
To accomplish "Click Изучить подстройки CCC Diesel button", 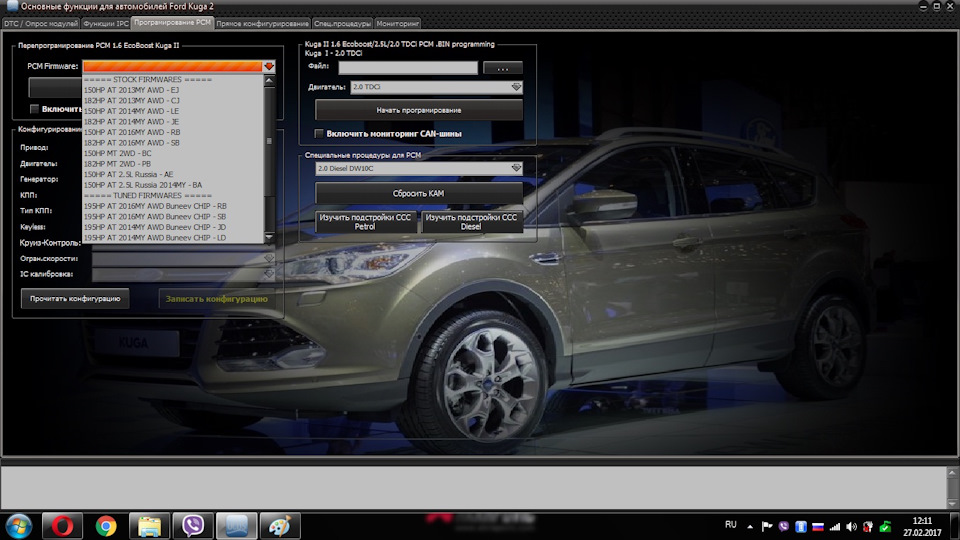I will coord(471,222).
